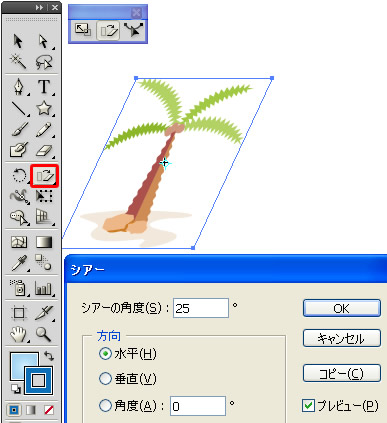Image resolution: width=387 pixels, height=423 pixels.
Task: Select the 垂直(V) vertical radio button
Action: (105, 379)
